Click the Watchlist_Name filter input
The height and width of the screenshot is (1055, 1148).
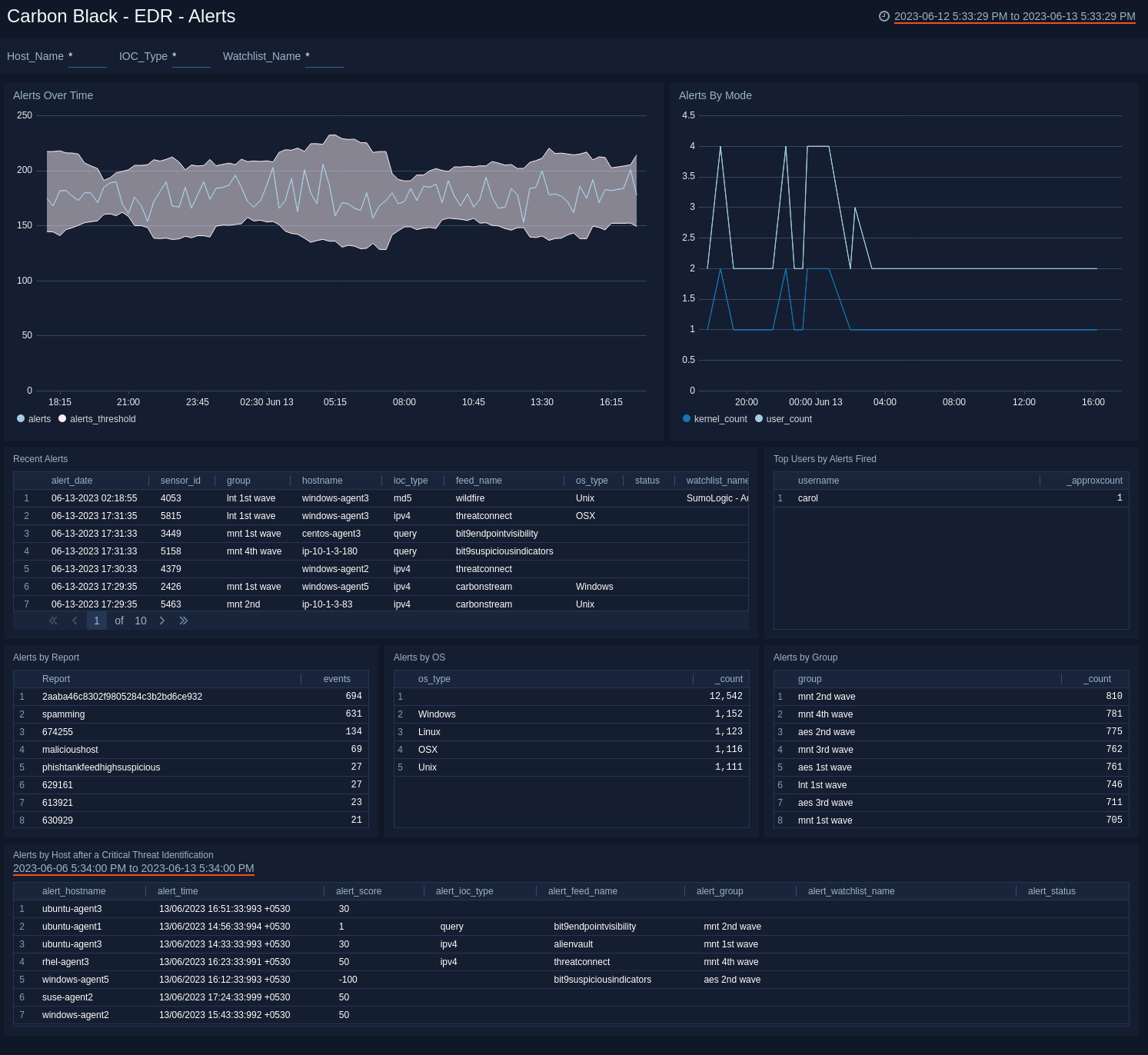coord(324,60)
